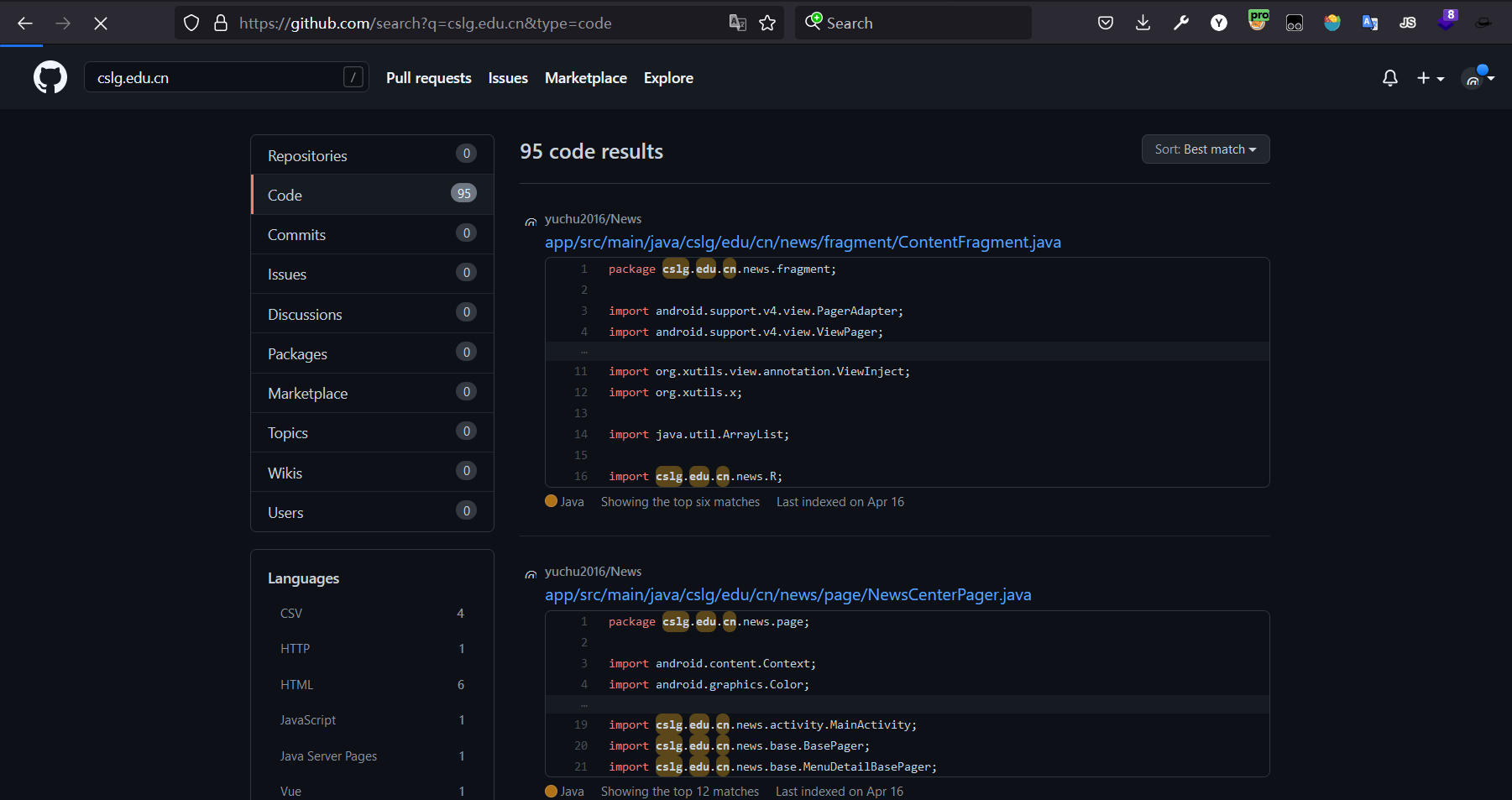Screen dimensions: 1512x800
Task: Click avatar icon beside second yuchu2016/News result
Action: coord(531,574)
